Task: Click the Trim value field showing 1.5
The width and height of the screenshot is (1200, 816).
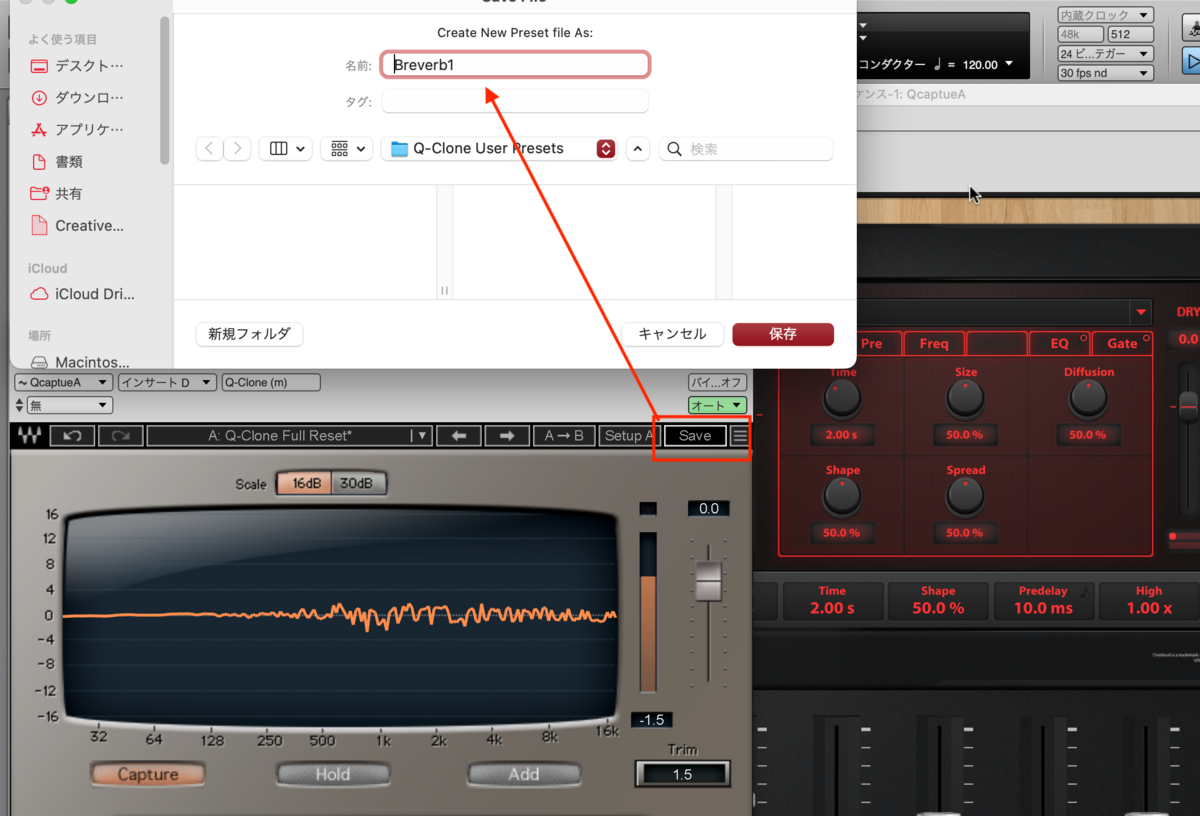Action: tap(682, 774)
